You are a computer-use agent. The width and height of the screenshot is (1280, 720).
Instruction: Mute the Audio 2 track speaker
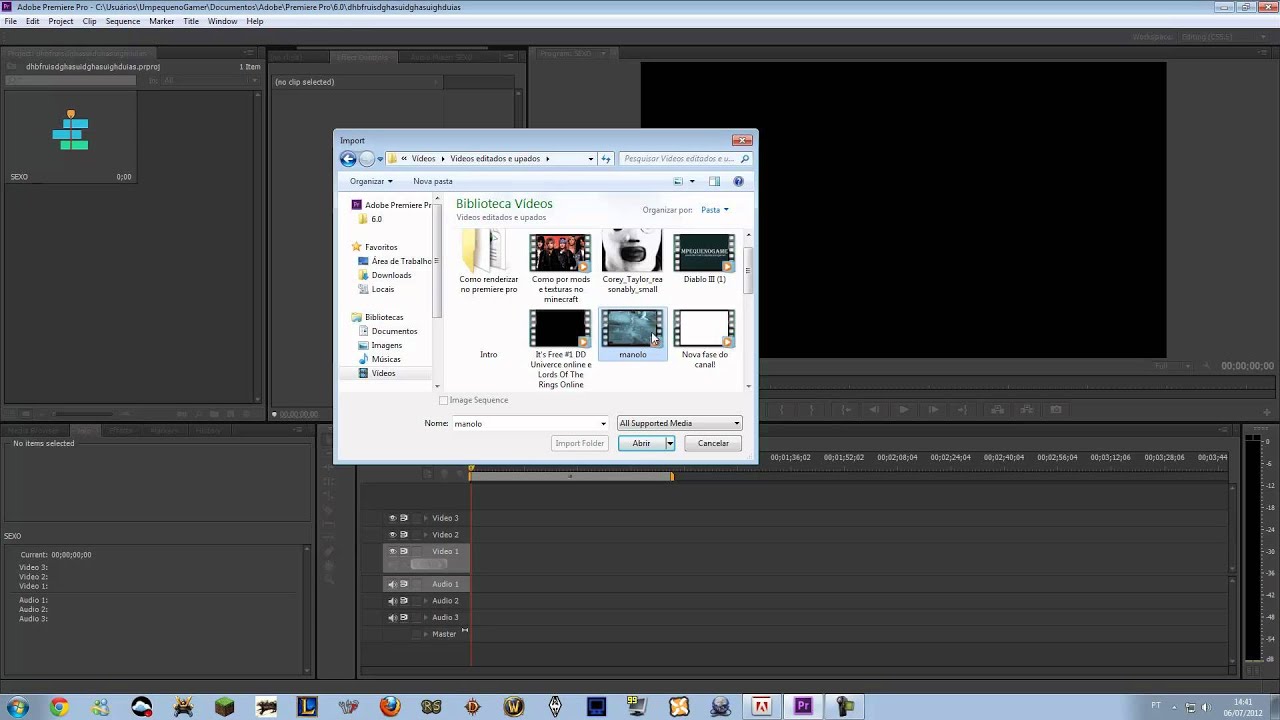[392, 601]
